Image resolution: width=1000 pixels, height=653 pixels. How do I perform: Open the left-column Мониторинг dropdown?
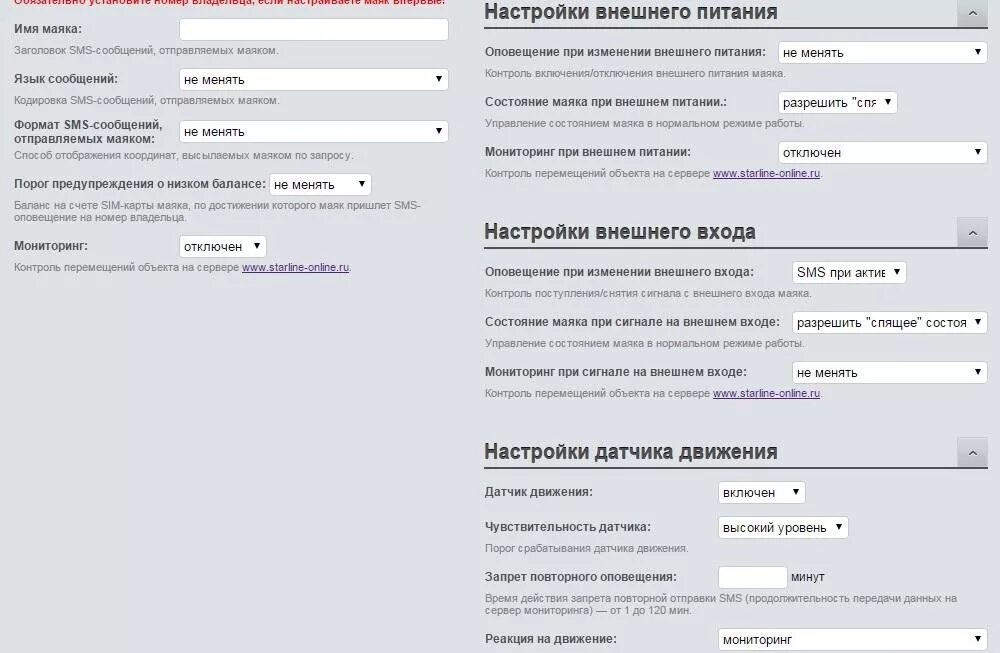pos(223,246)
